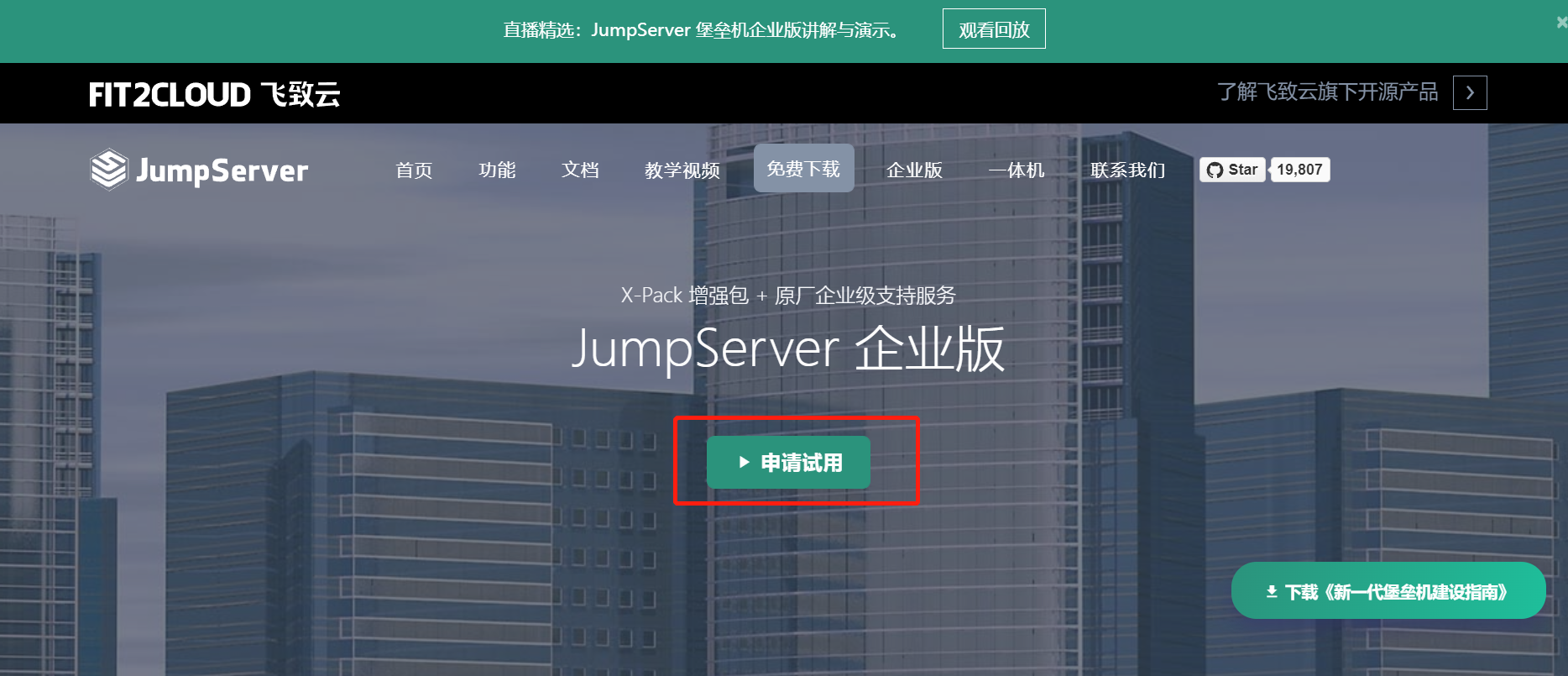Viewport: 1568px width, 676px height.
Task: Click the FIT2CLOUD 飞致云 logo
Action: [215, 94]
